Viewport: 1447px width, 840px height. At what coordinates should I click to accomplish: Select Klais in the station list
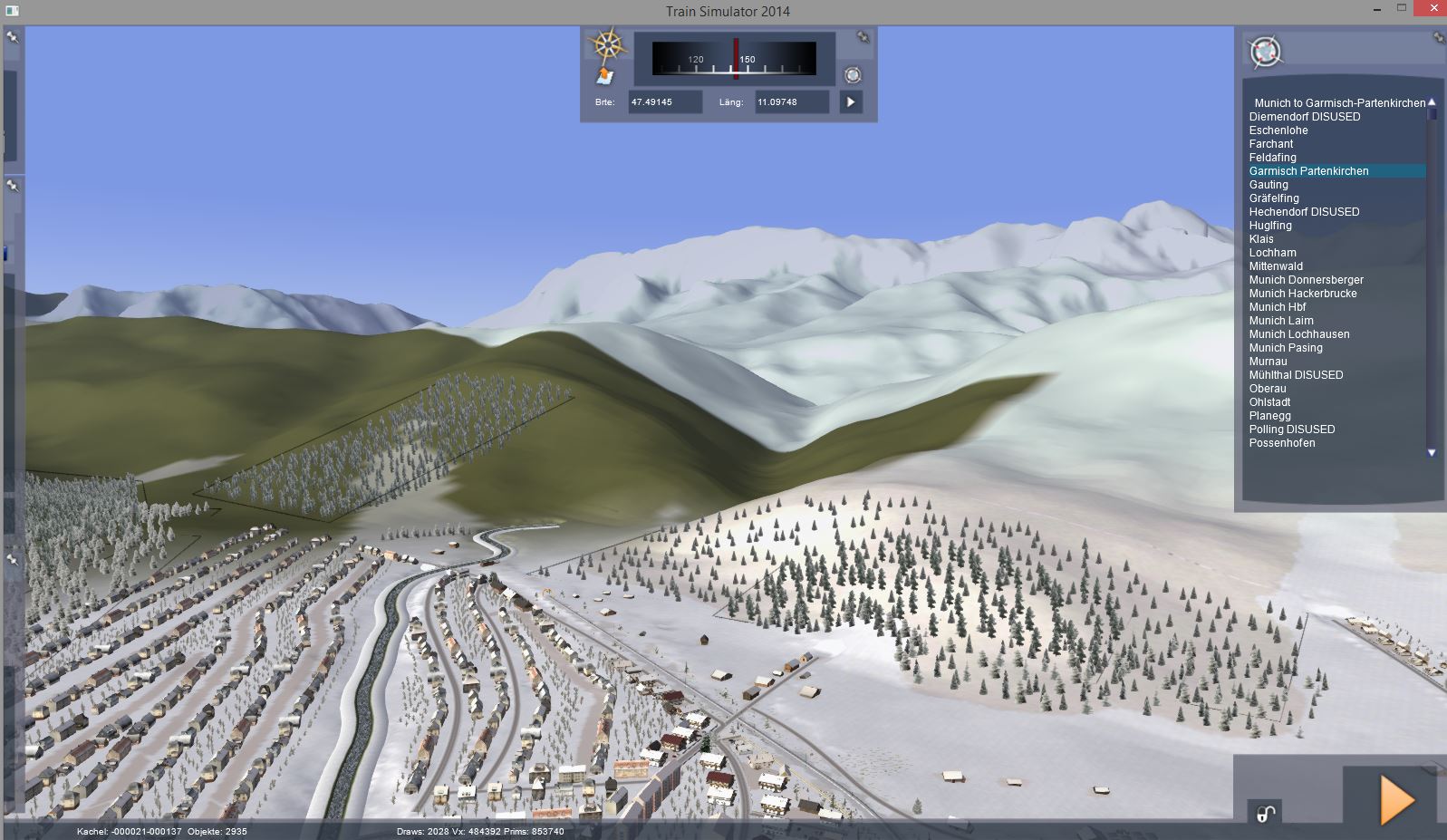pyautogui.click(x=1261, y=239)
